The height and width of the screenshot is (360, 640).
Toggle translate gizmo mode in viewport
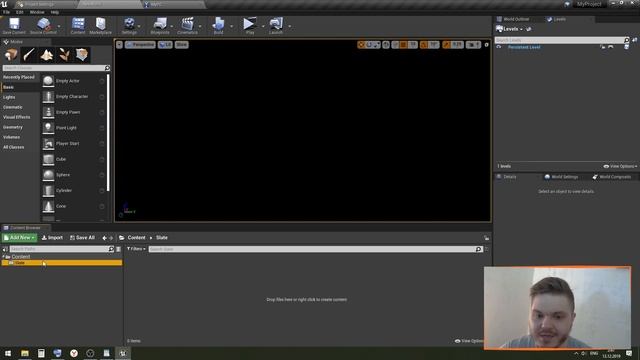click(361, 44)
